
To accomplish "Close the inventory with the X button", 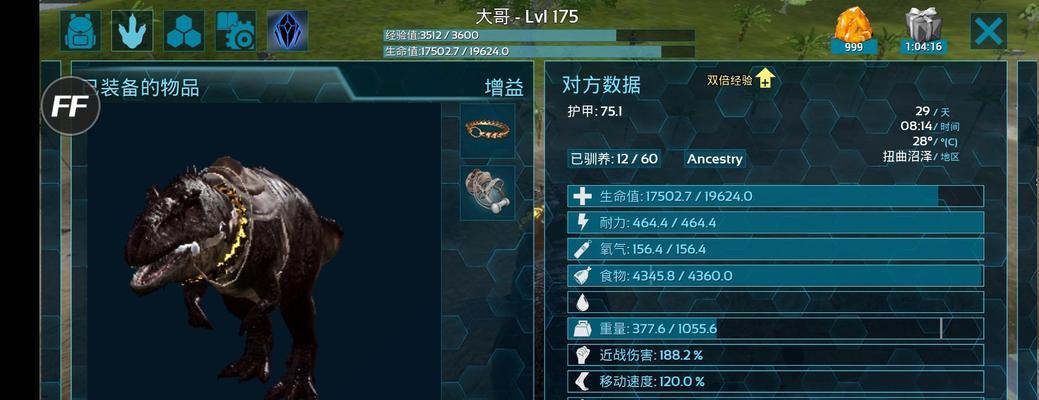I will point(989,31).
